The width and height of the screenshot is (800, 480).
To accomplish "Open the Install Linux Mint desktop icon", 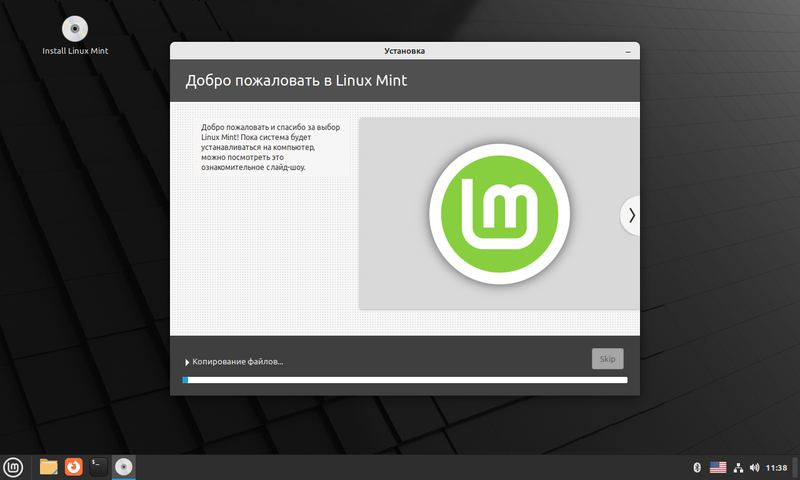I will [75, 35].
